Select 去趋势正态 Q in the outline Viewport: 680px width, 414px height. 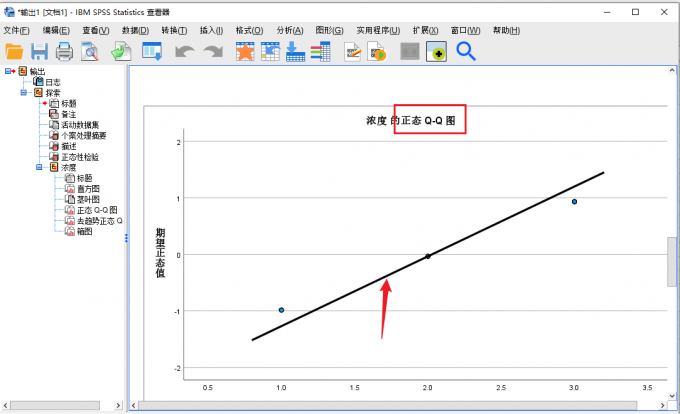[x=99, y=221]
